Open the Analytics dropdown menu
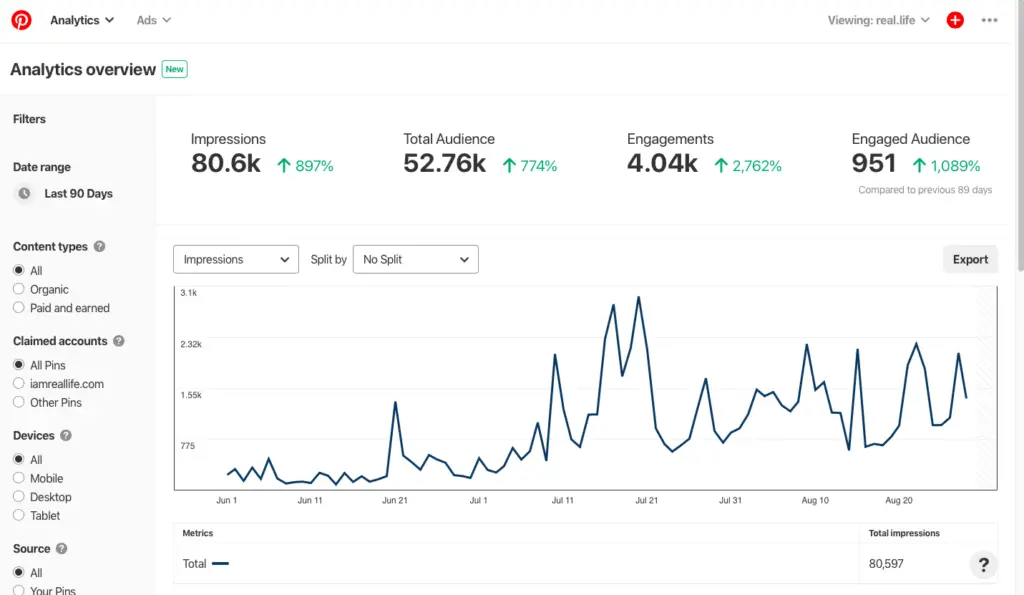Image resolution: width=1024 pixels, height=595 pixels. tap(82, 20)
